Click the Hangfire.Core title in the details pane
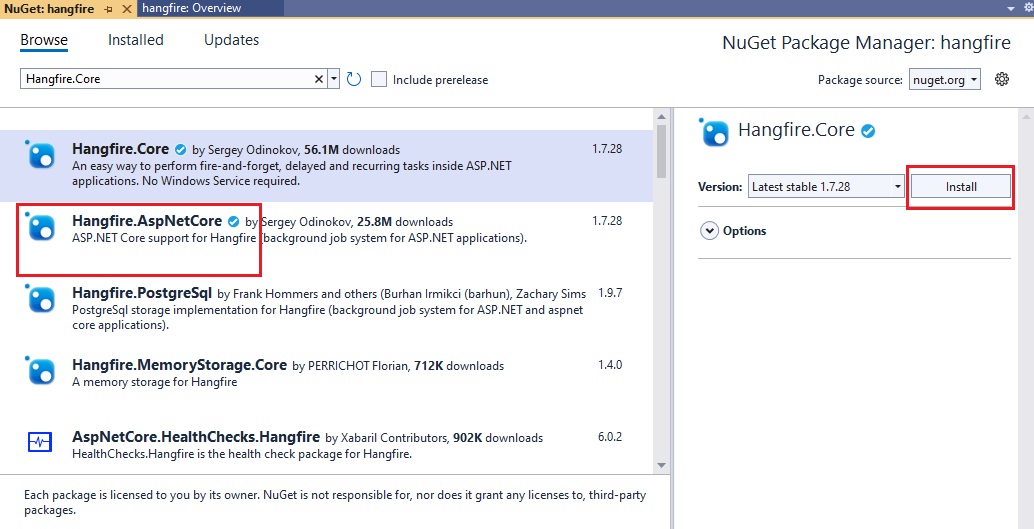This screenshot has width=1034, height=529. tap(797, 130)
